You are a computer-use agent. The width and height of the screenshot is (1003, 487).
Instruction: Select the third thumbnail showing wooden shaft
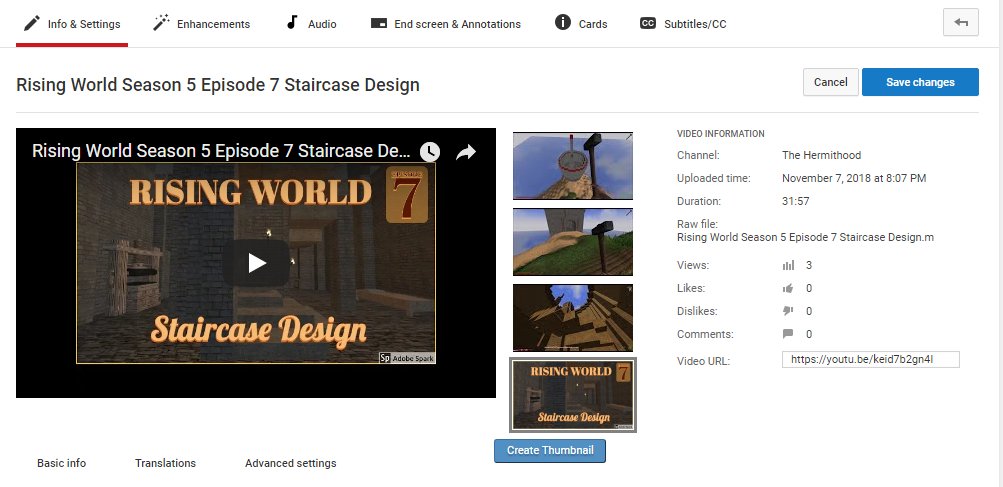pyautogui.click(x=573, y=318)
